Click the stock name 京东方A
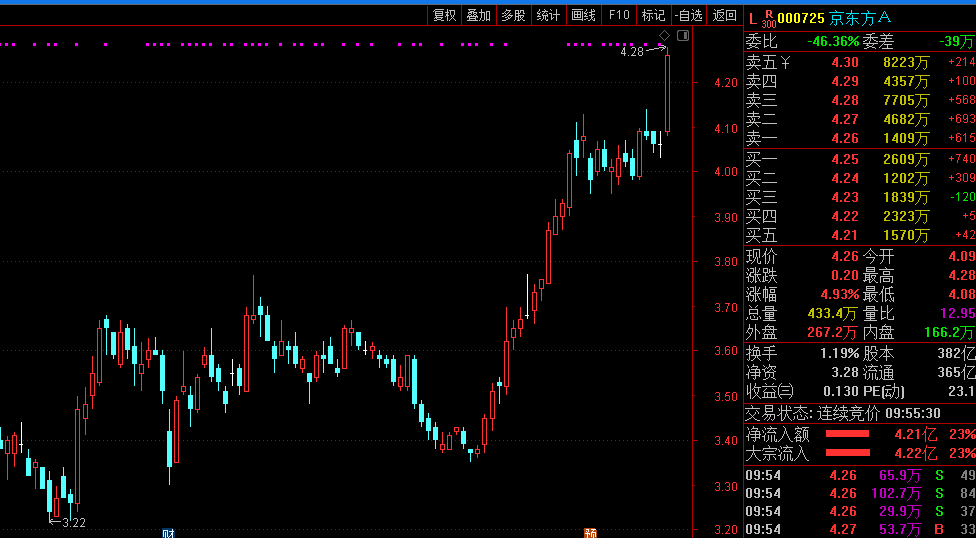Image resolution: width=976 pixels, height=538 pixels. (860, 18)
